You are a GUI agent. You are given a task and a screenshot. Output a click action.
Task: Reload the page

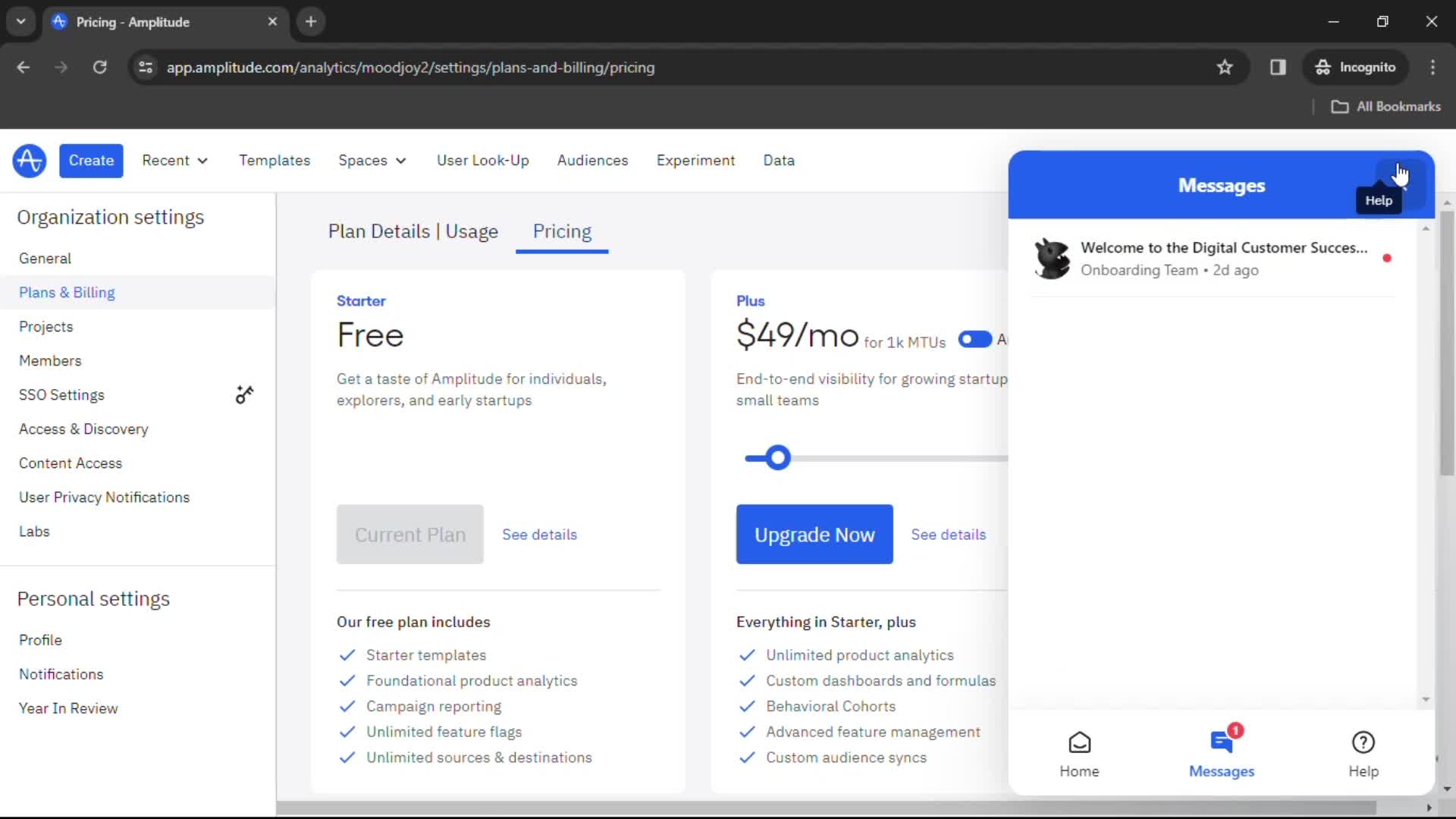click(x=99, y=67)
